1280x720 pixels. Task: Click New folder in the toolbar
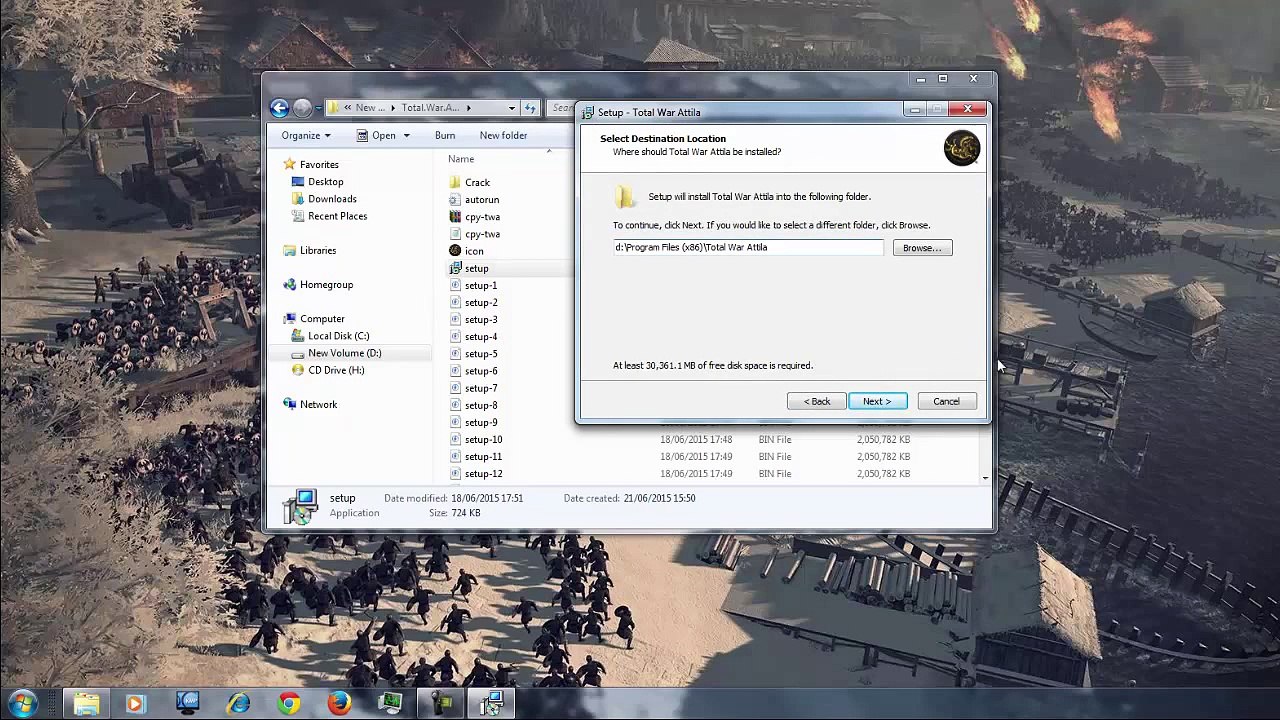pos(503,135)
